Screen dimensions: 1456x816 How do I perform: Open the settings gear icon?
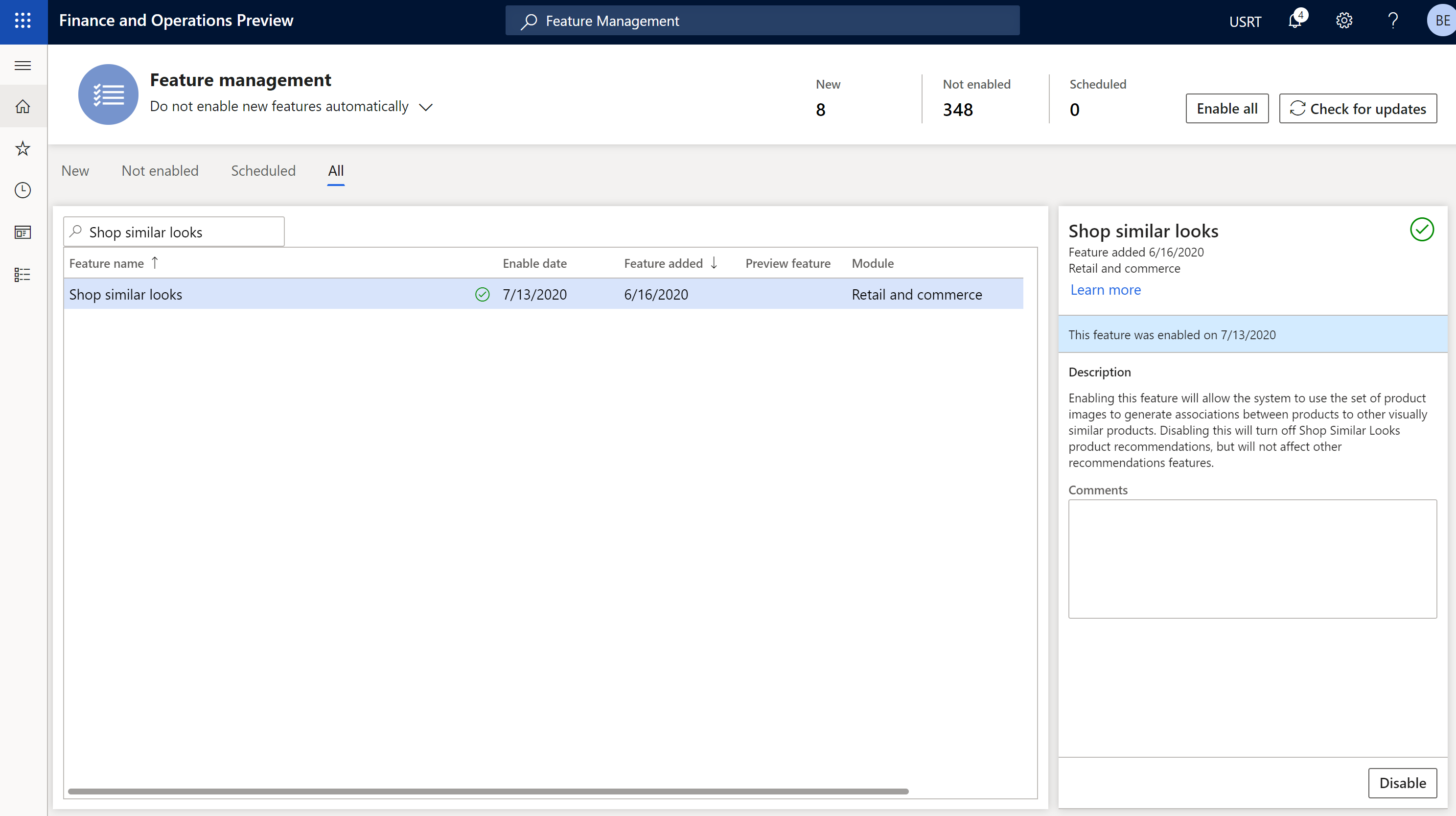point(1345,20)
